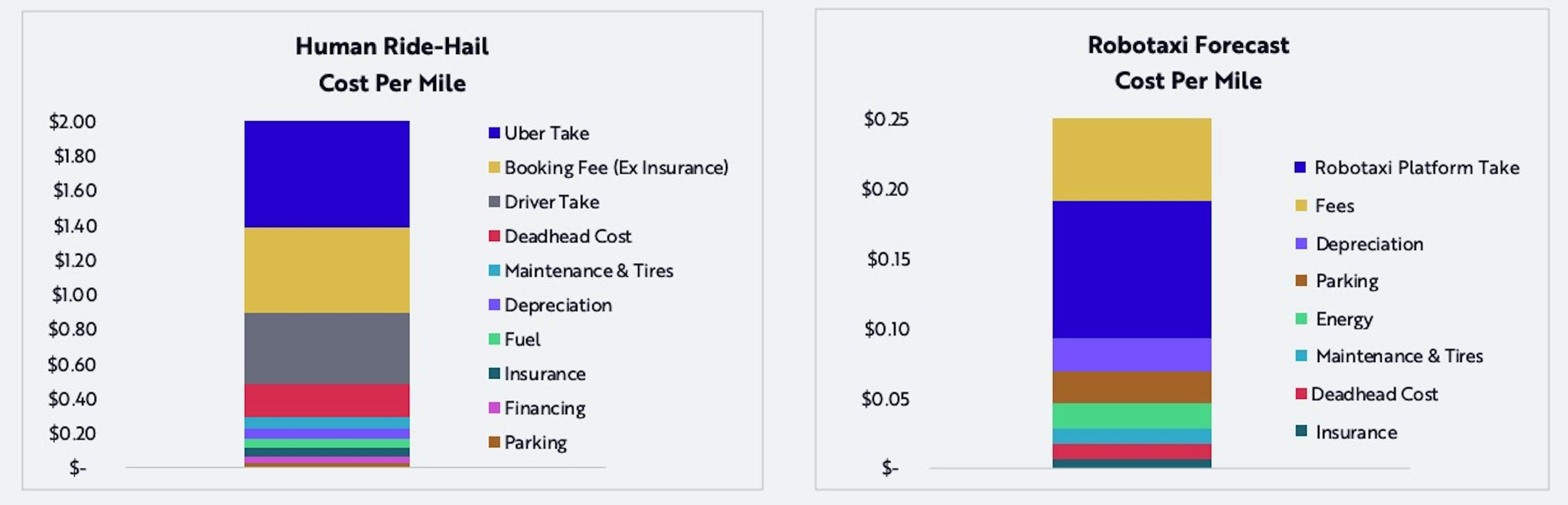Click the Robotaxi Forecast Cost Per Mile title
Viewport: 1568px width, 505px height.
pos(1188,63)
